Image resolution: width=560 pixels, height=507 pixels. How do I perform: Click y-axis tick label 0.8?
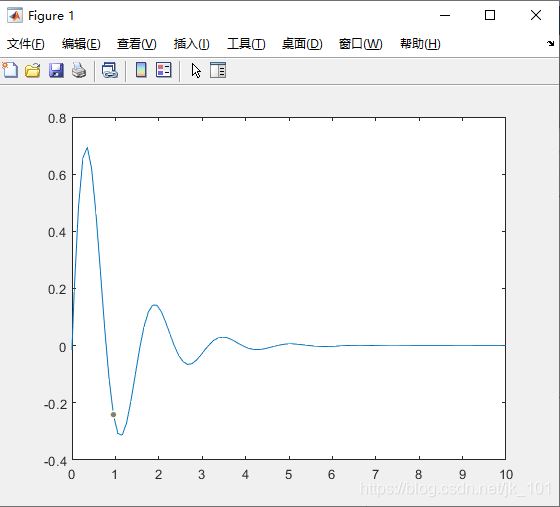point(57,119)
